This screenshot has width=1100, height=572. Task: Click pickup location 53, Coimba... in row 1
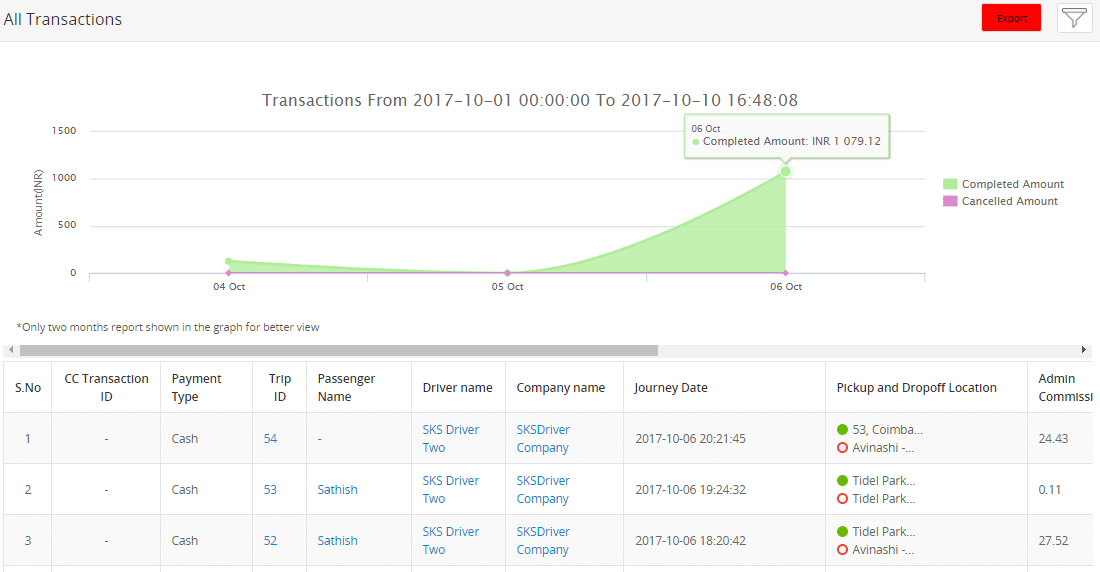(887, 430)
